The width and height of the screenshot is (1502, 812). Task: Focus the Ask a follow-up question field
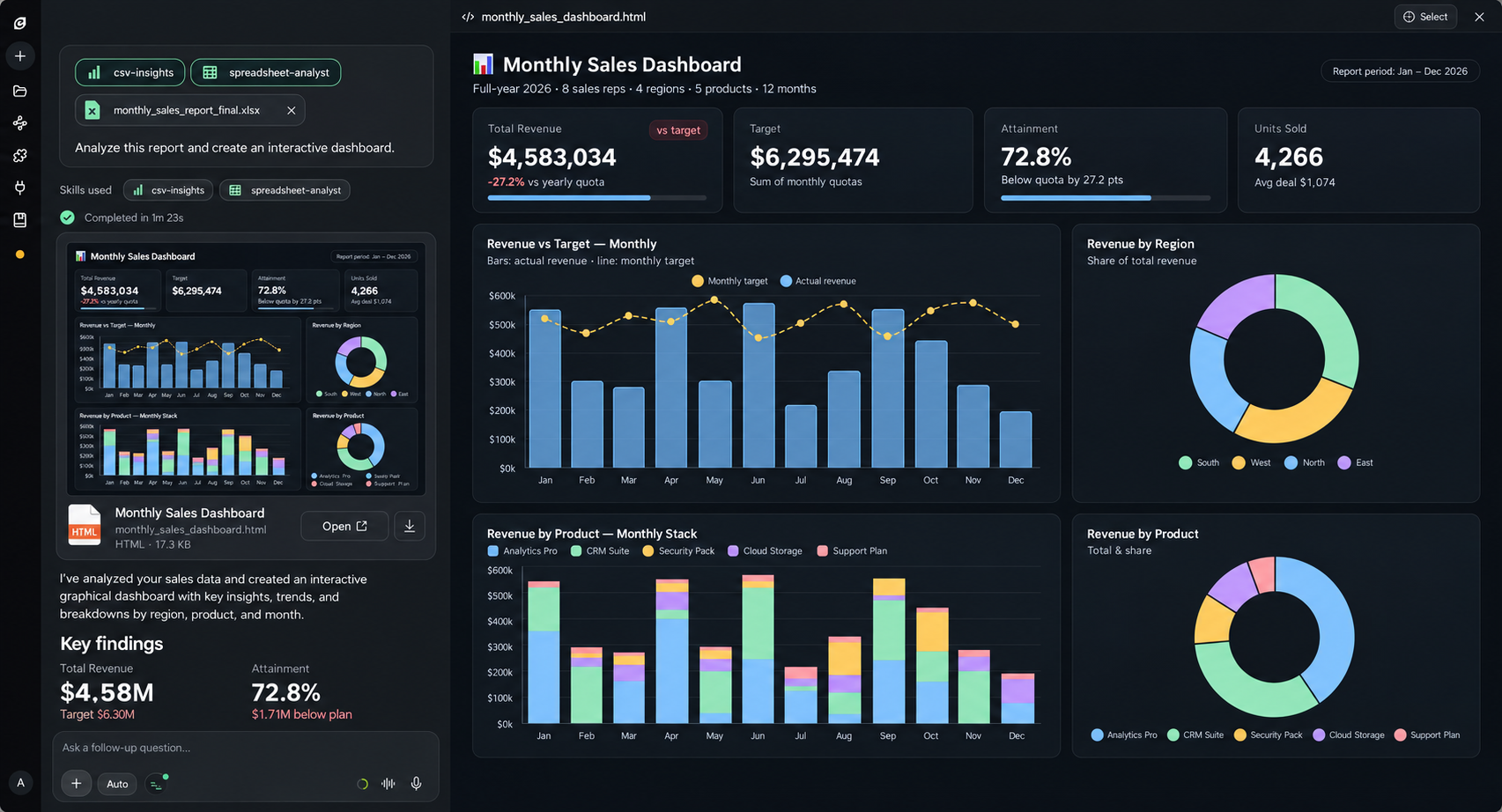(246, 748)
